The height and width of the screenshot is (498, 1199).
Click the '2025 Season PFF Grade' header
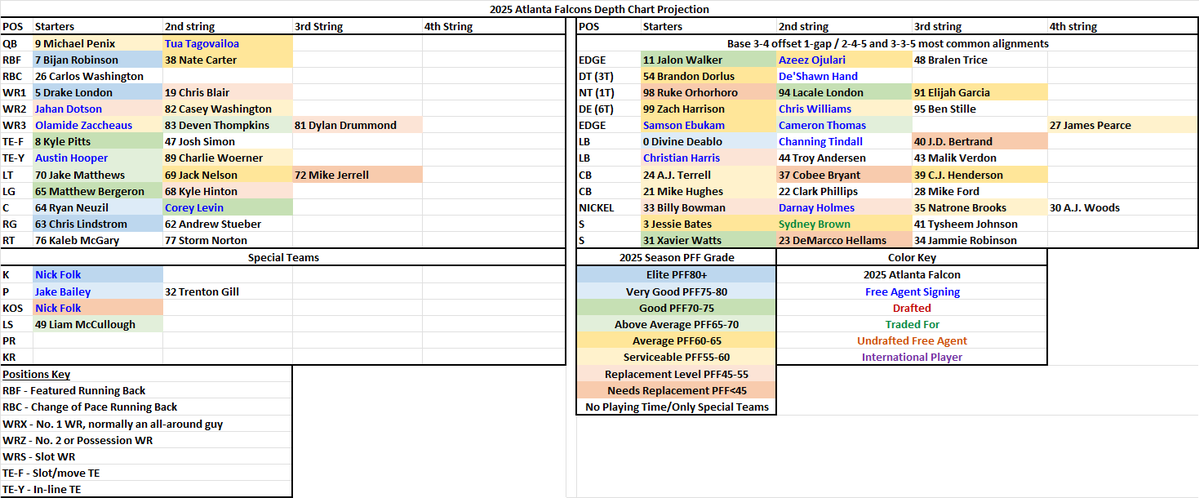pyautogui.click(x=676, y=258)
